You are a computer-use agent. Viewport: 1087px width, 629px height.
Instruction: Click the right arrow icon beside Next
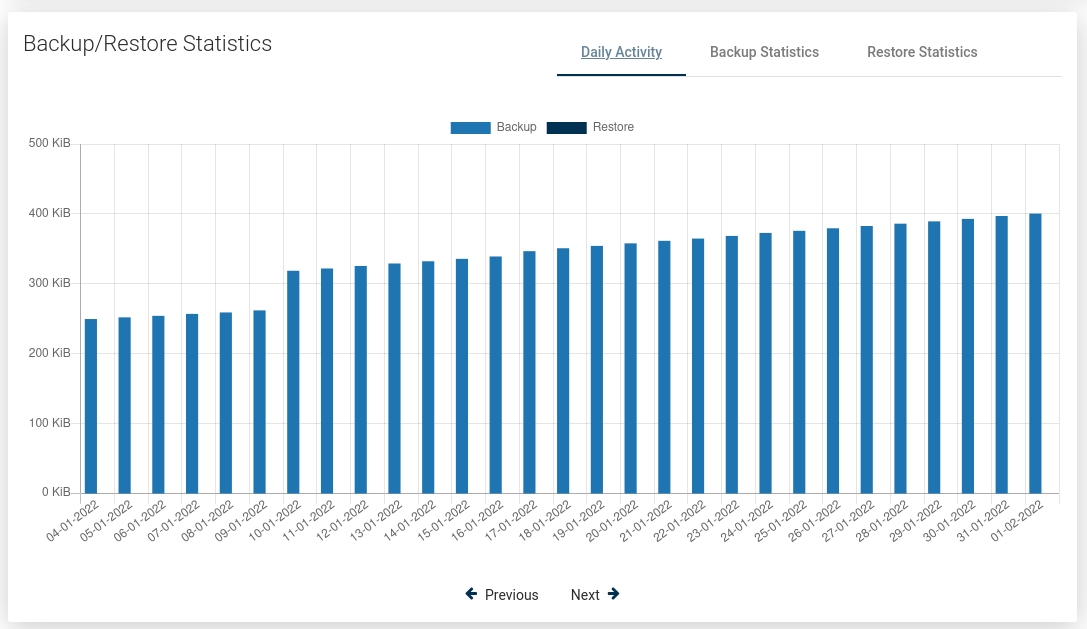click(613, 594)
